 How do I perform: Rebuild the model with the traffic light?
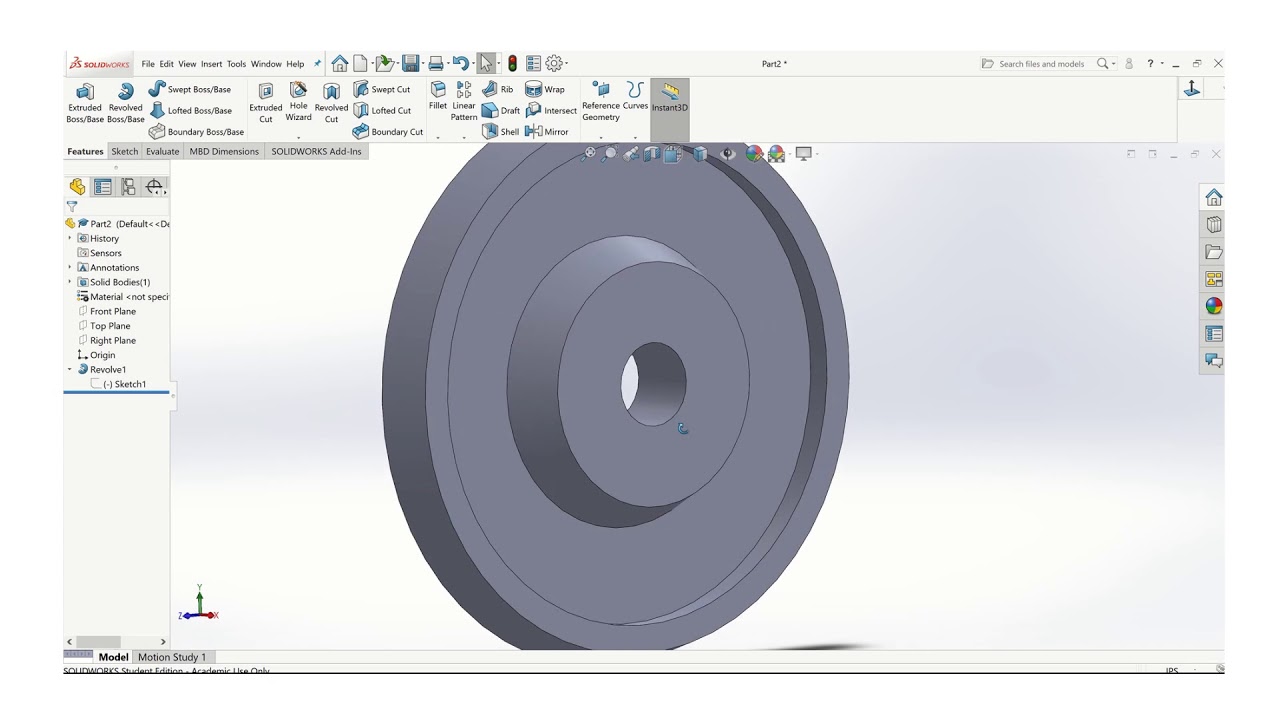(x=513, y=63)
